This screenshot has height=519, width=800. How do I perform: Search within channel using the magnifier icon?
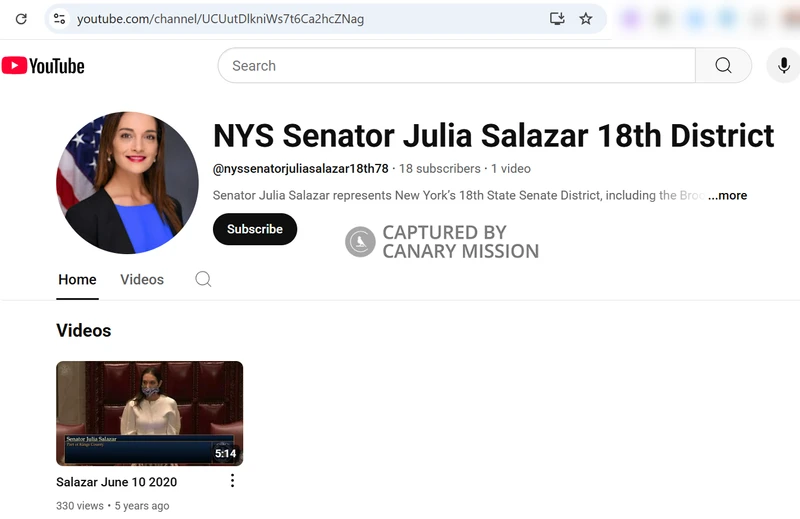click(x=203, y=279)
